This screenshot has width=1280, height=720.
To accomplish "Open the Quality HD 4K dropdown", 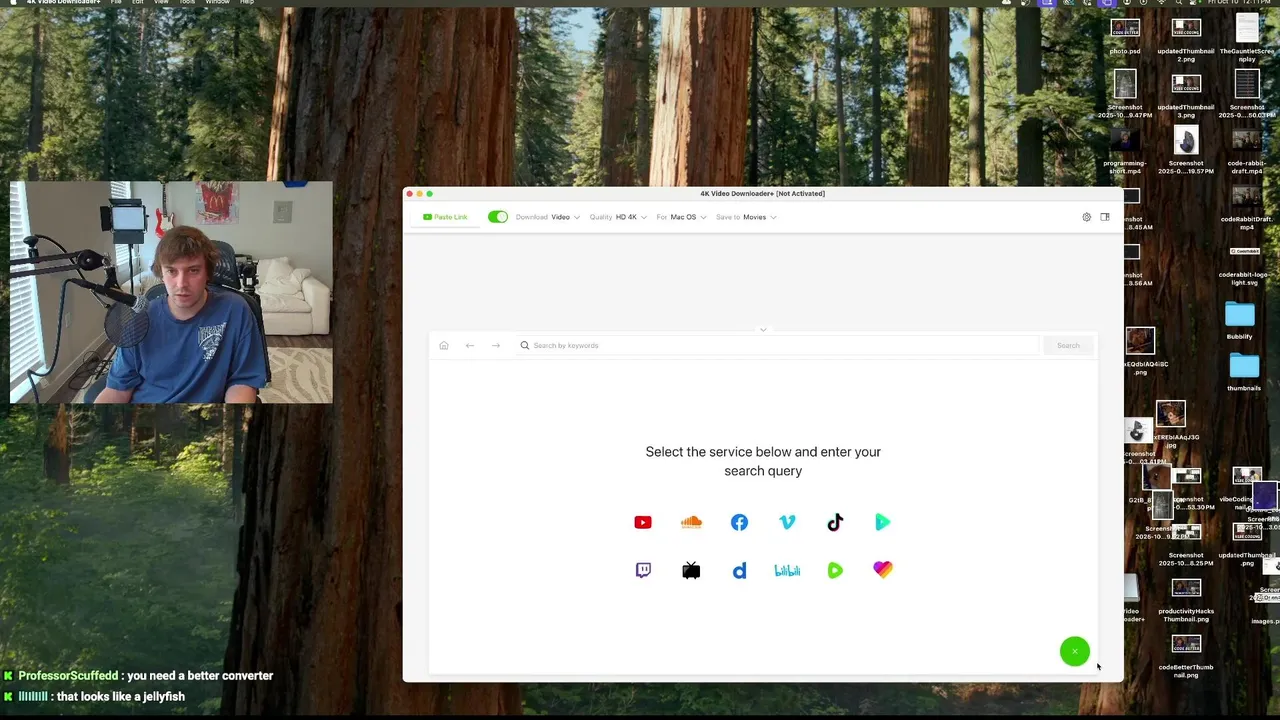I will [x=618, y=217].
